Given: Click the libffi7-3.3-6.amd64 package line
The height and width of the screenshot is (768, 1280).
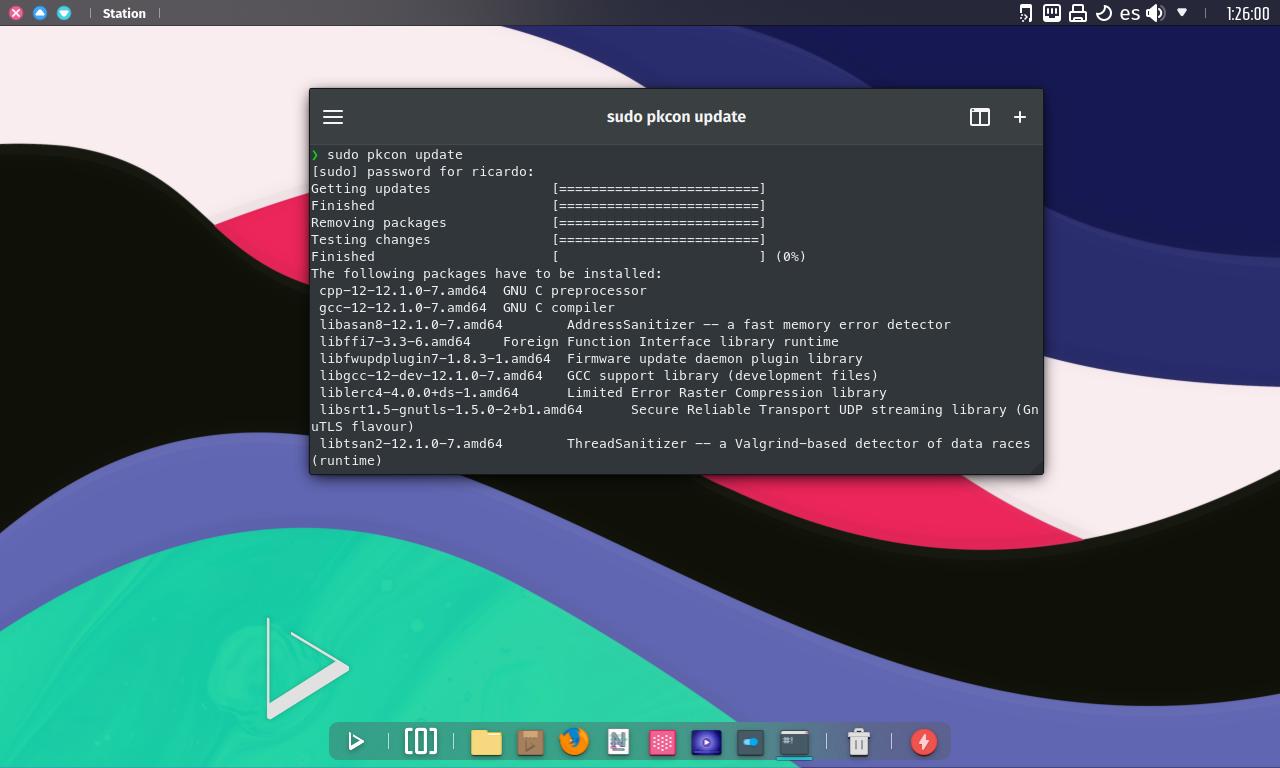Looking at the screenshot, I should pyautogui.click(x=579, y=342).
